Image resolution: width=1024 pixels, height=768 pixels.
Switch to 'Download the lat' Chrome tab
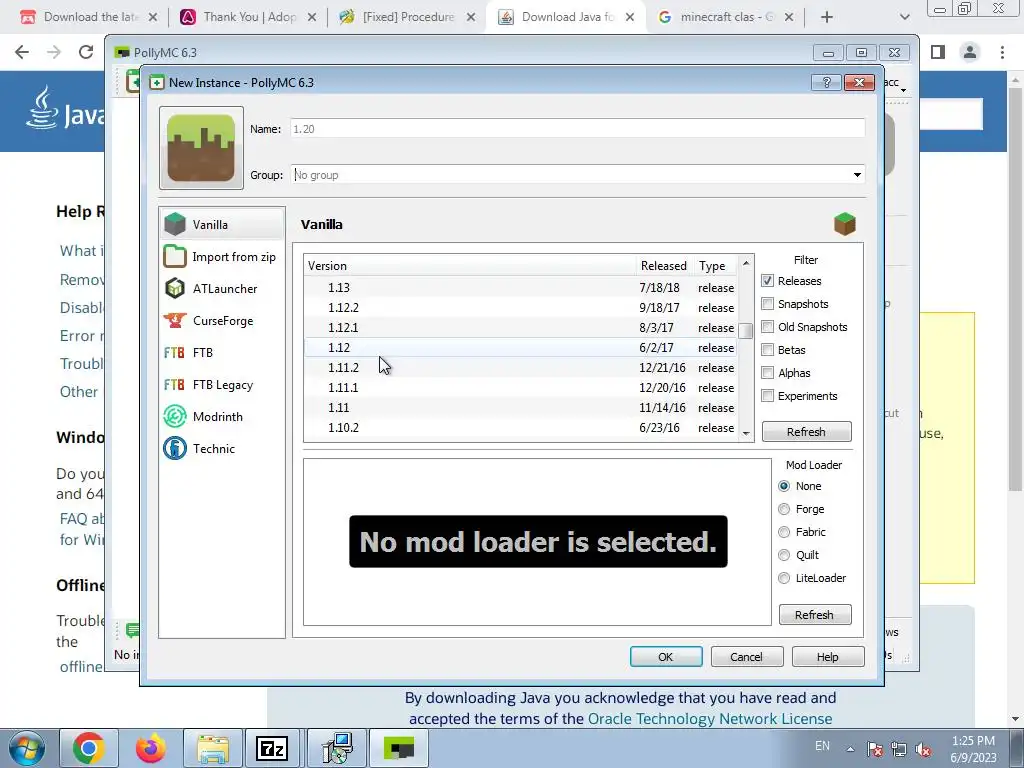89,17
